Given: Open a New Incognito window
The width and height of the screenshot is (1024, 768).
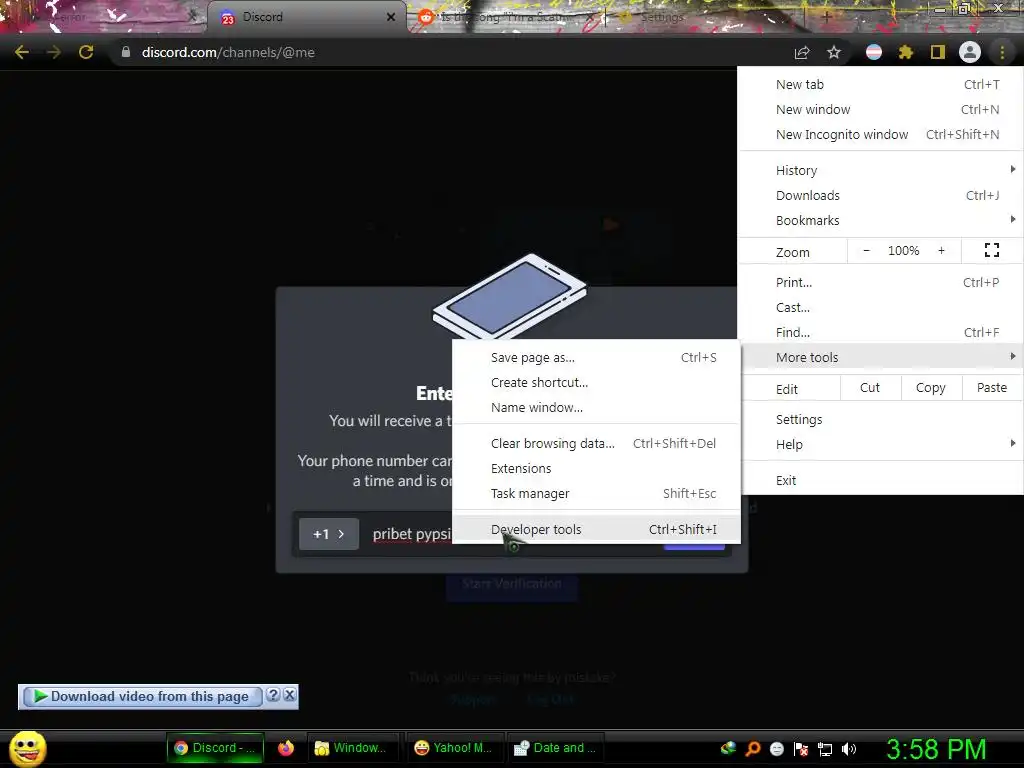Looking at the screenshot, I should coord(881,135).
